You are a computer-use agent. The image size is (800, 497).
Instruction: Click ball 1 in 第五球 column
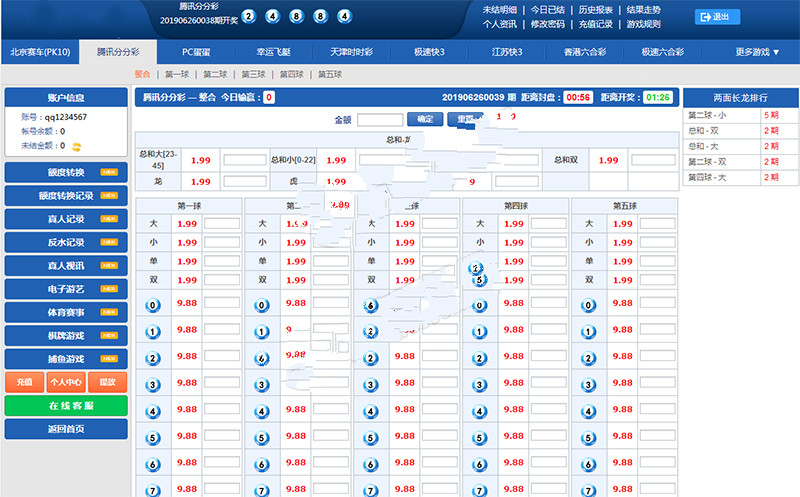coord(588,332)
